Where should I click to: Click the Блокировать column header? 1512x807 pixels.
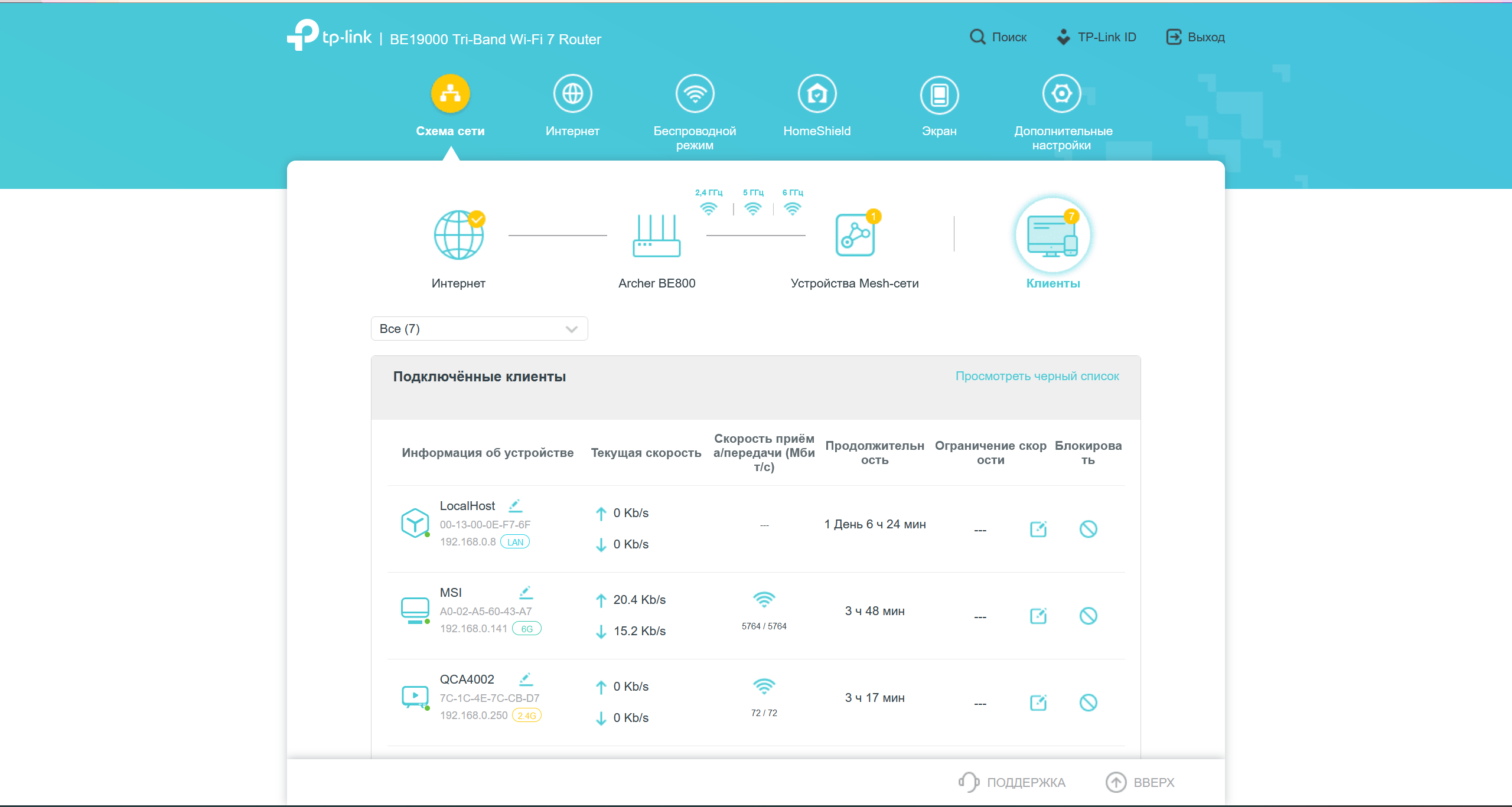(x=1088, y=453)
